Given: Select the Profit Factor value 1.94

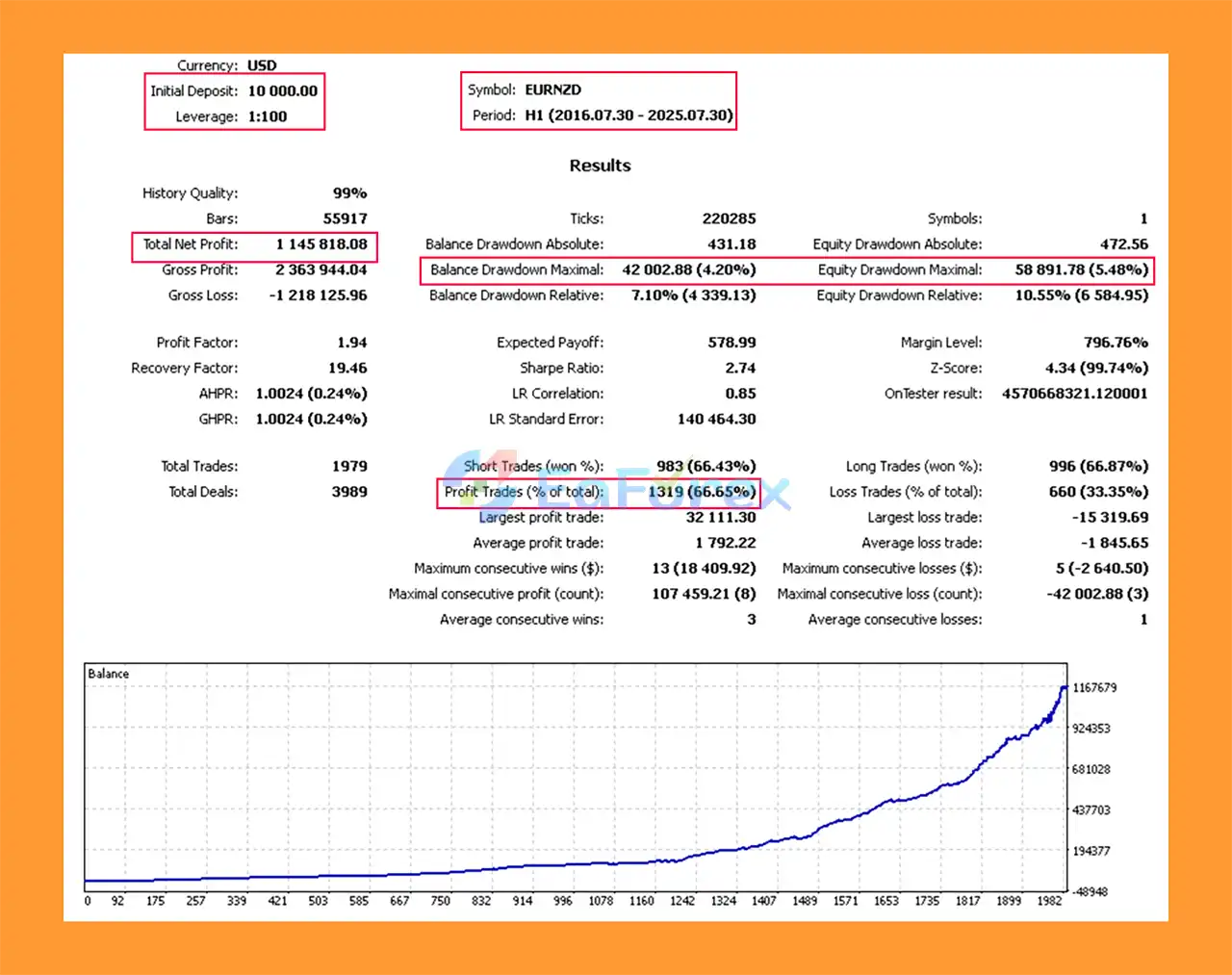Looking at the screenshot, I should click(351, 343).
